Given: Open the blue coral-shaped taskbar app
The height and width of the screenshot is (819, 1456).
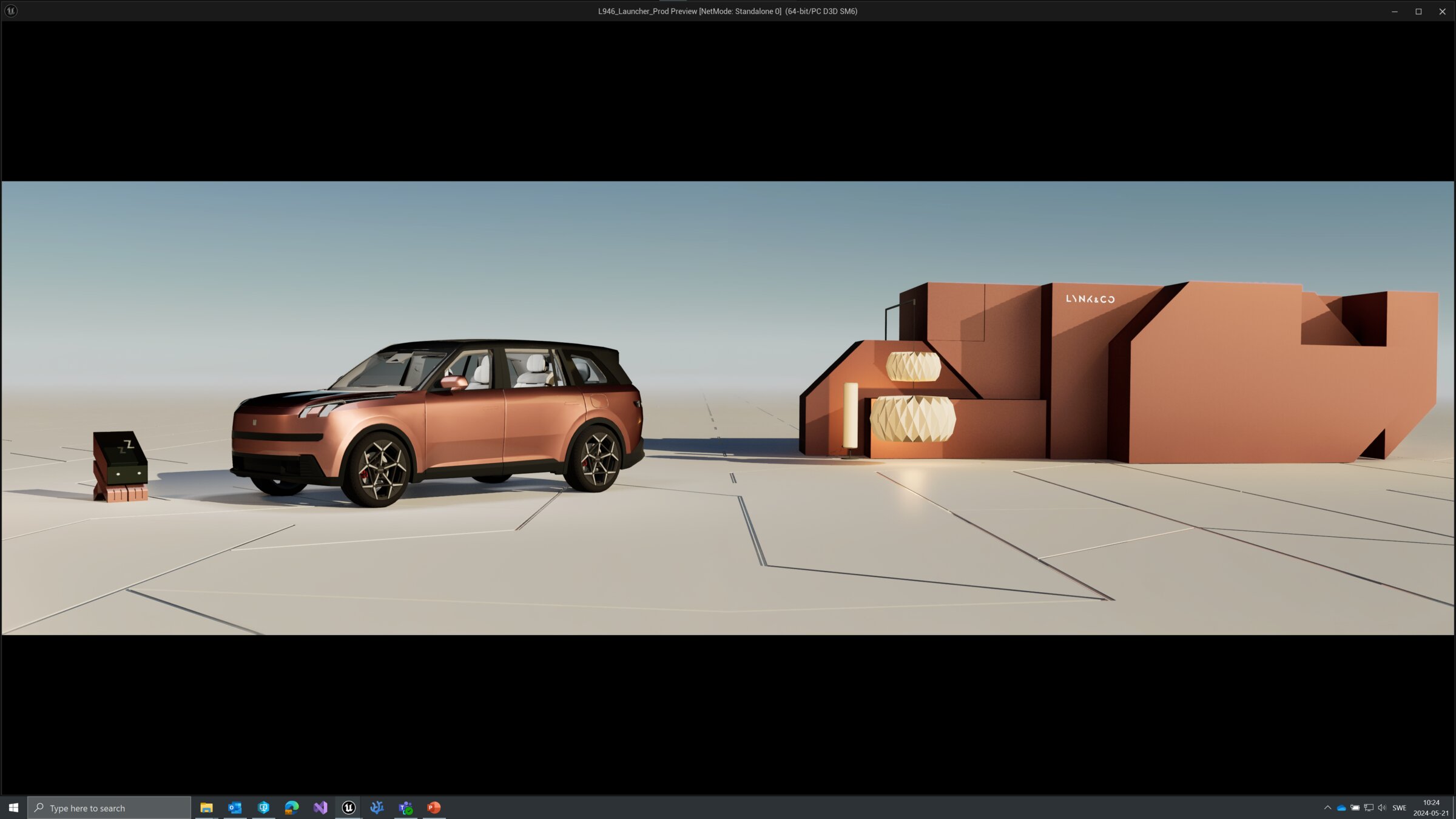Looking at the screenshot, I should tap(377, 807).
